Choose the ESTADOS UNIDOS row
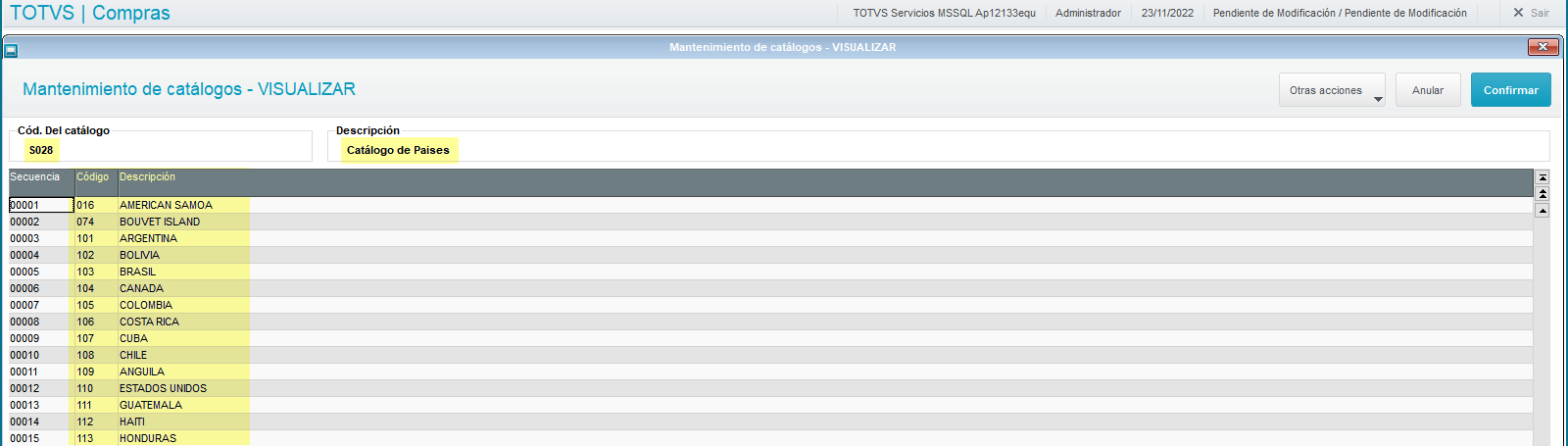The height and width of the screenshot is (446, 1568). point(163,388)
